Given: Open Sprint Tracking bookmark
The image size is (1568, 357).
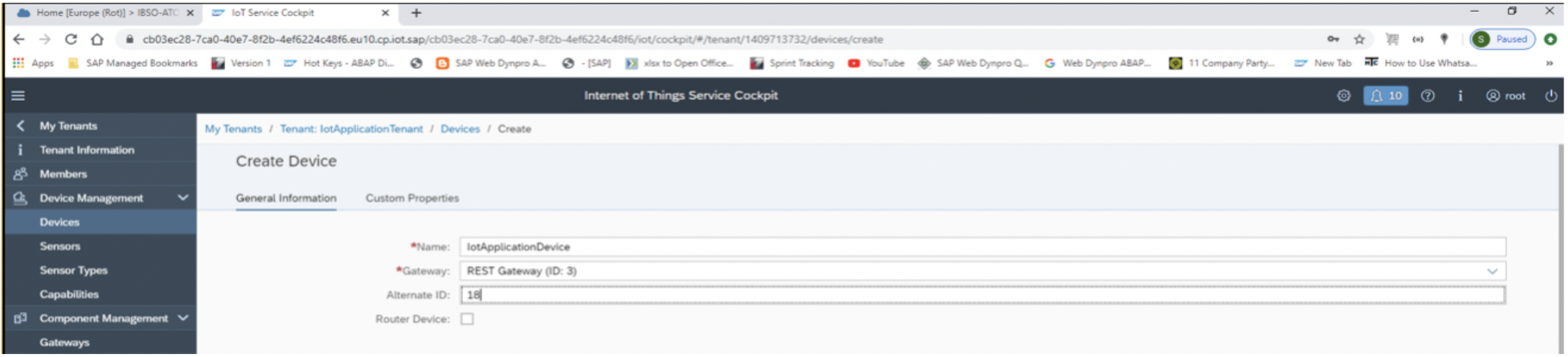Looking at the screenshot, I should (x=792, y=63).
